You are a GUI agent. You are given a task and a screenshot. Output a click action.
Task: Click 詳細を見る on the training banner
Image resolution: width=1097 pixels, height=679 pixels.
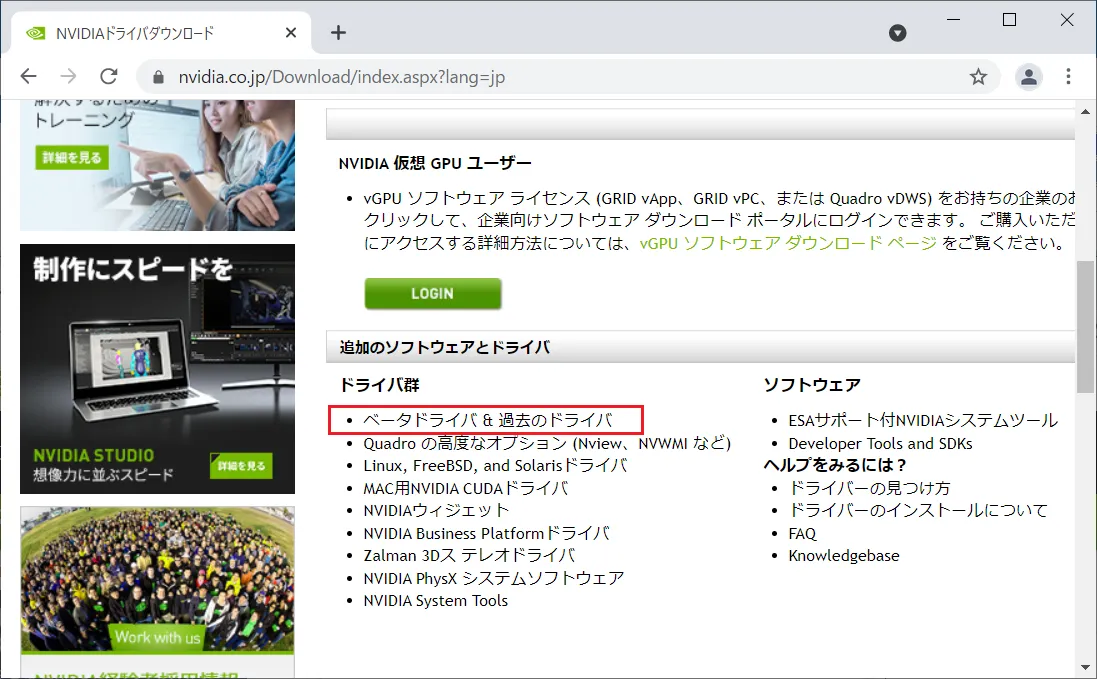coord(72,157)
